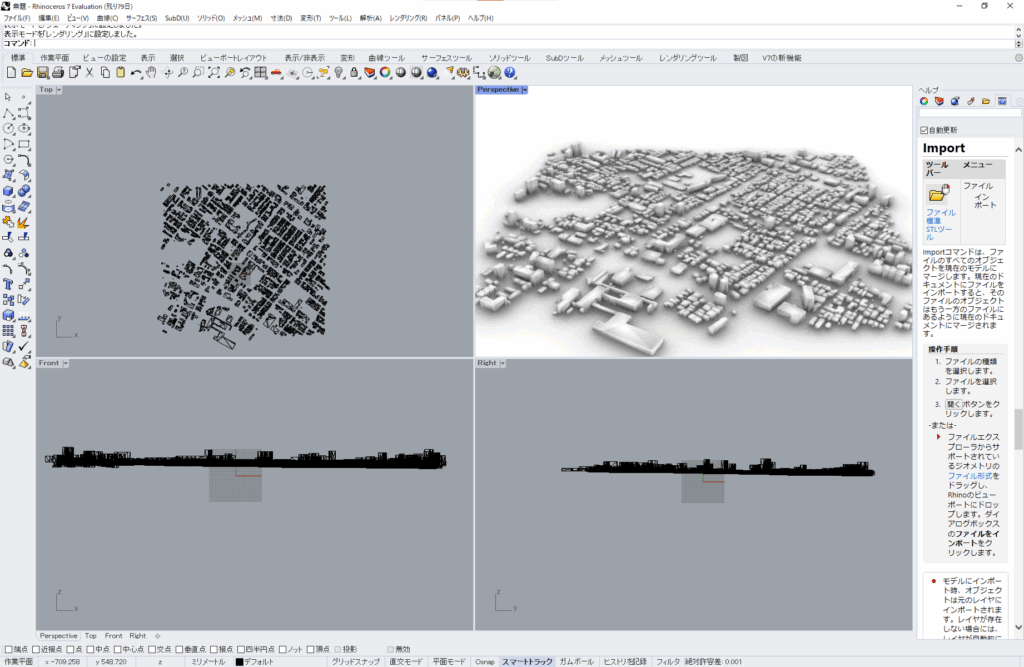Image resolution: width=1024 pixels, height=667 pixels.
Task: Open the Right viewport dropdown arrow
Action: 504,363
